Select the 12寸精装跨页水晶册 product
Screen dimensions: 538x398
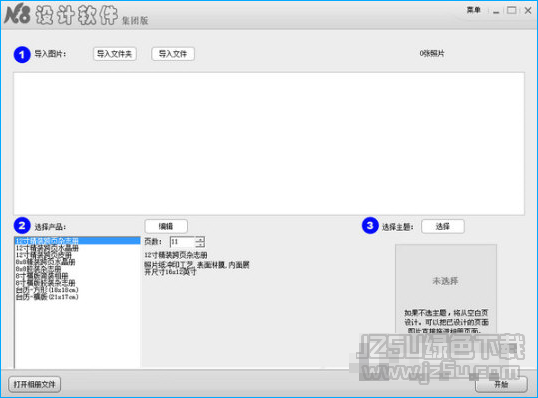point(78,248)
